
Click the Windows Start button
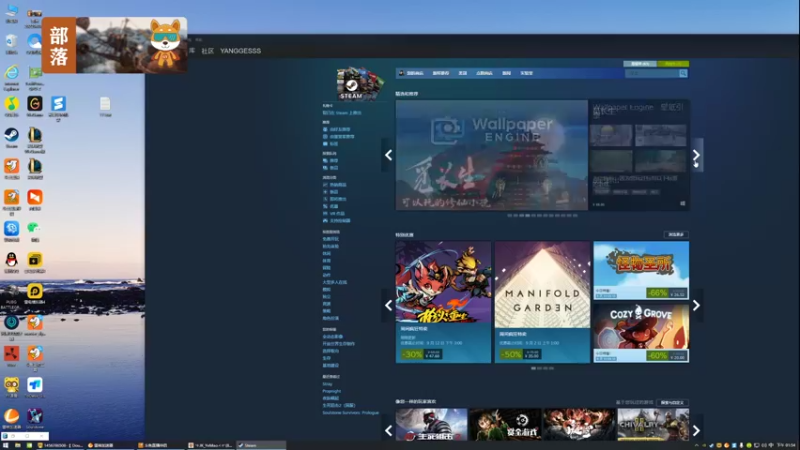click(x=5, y=445)
